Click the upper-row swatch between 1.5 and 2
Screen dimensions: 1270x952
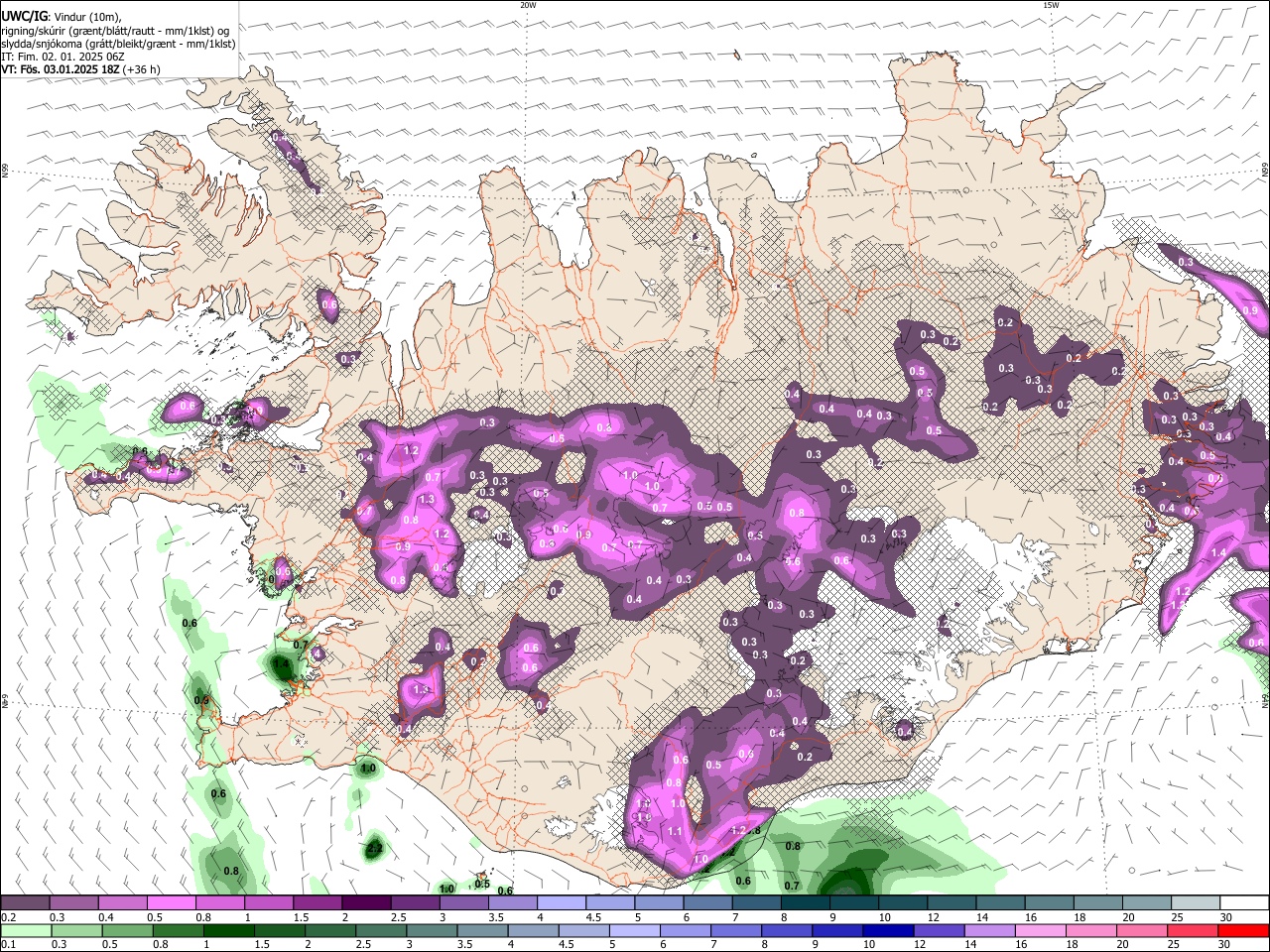tap(317, 903)
